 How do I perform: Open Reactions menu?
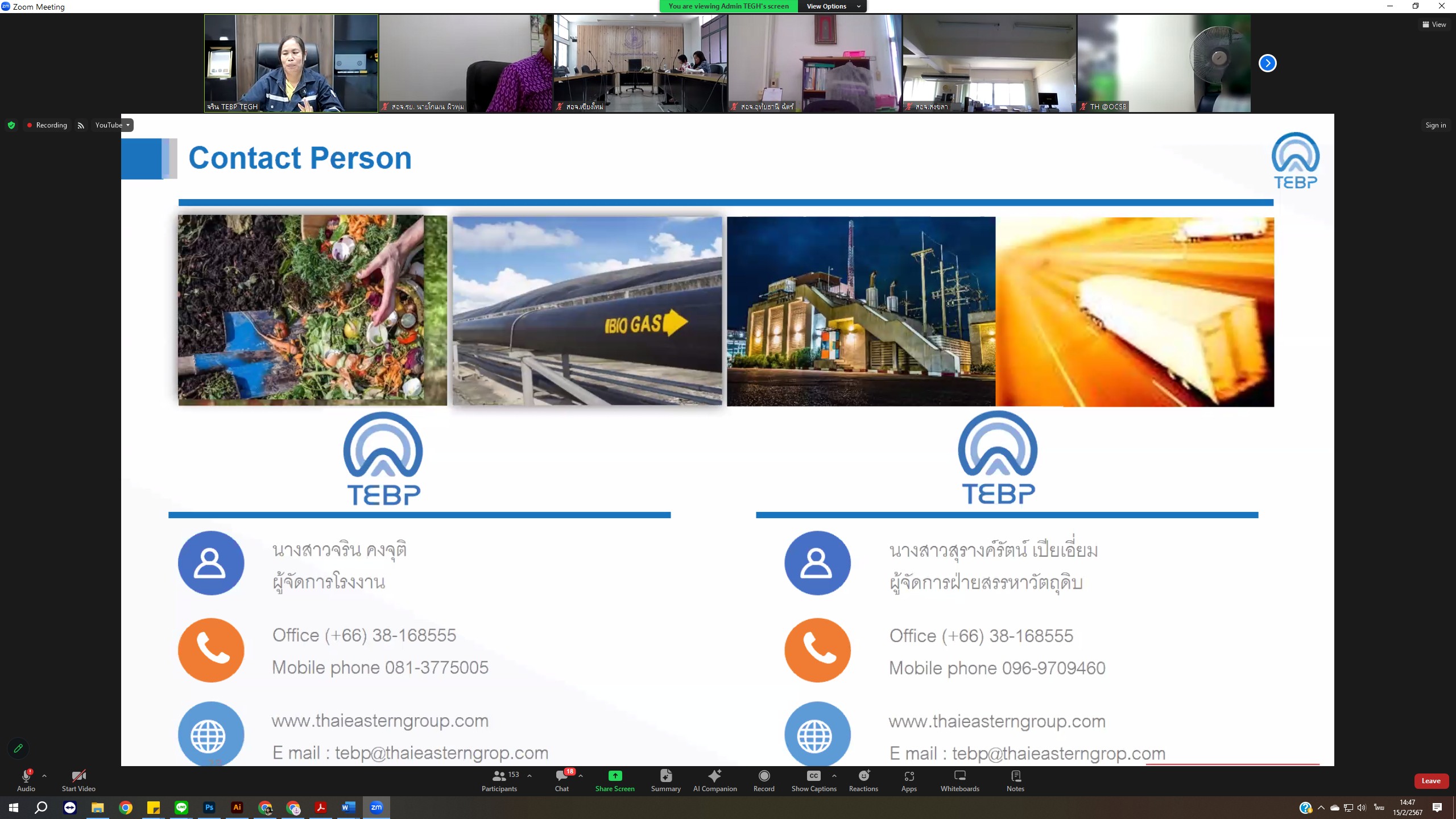[x=863, y=780]
